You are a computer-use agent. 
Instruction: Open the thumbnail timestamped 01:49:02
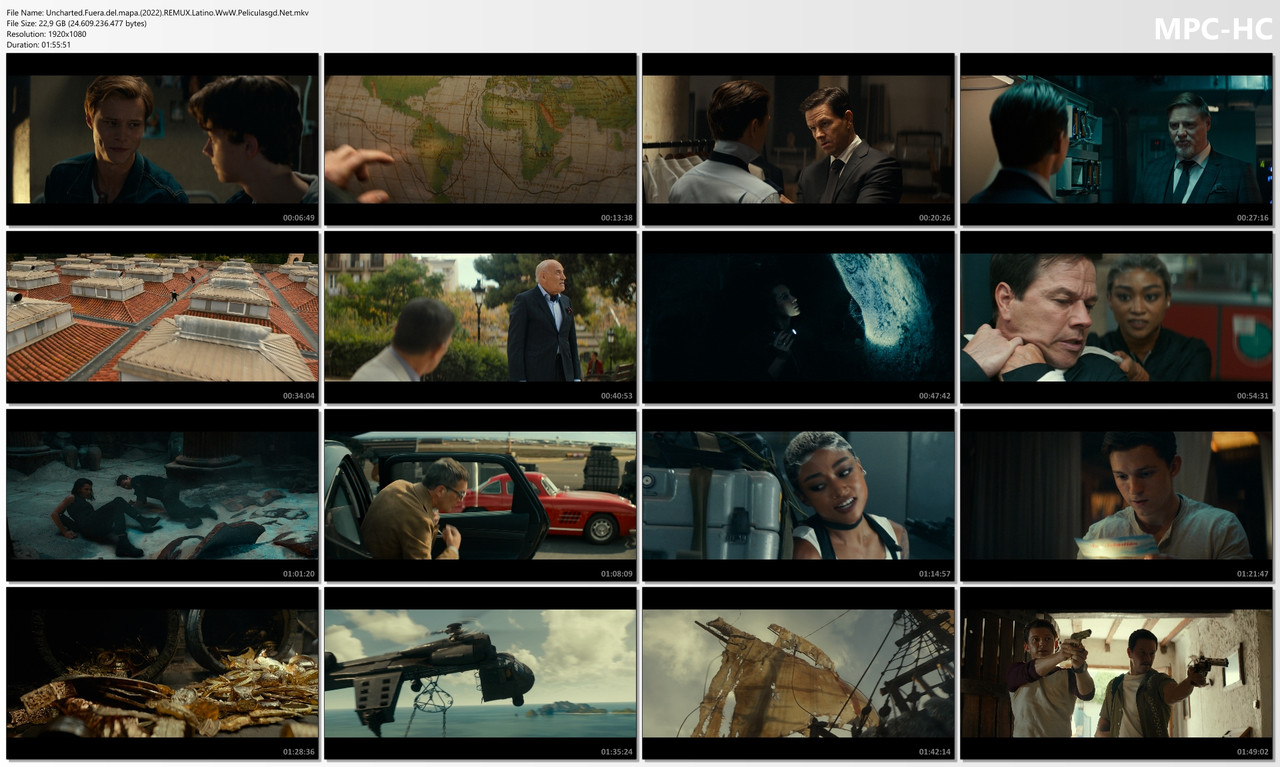1116,673
